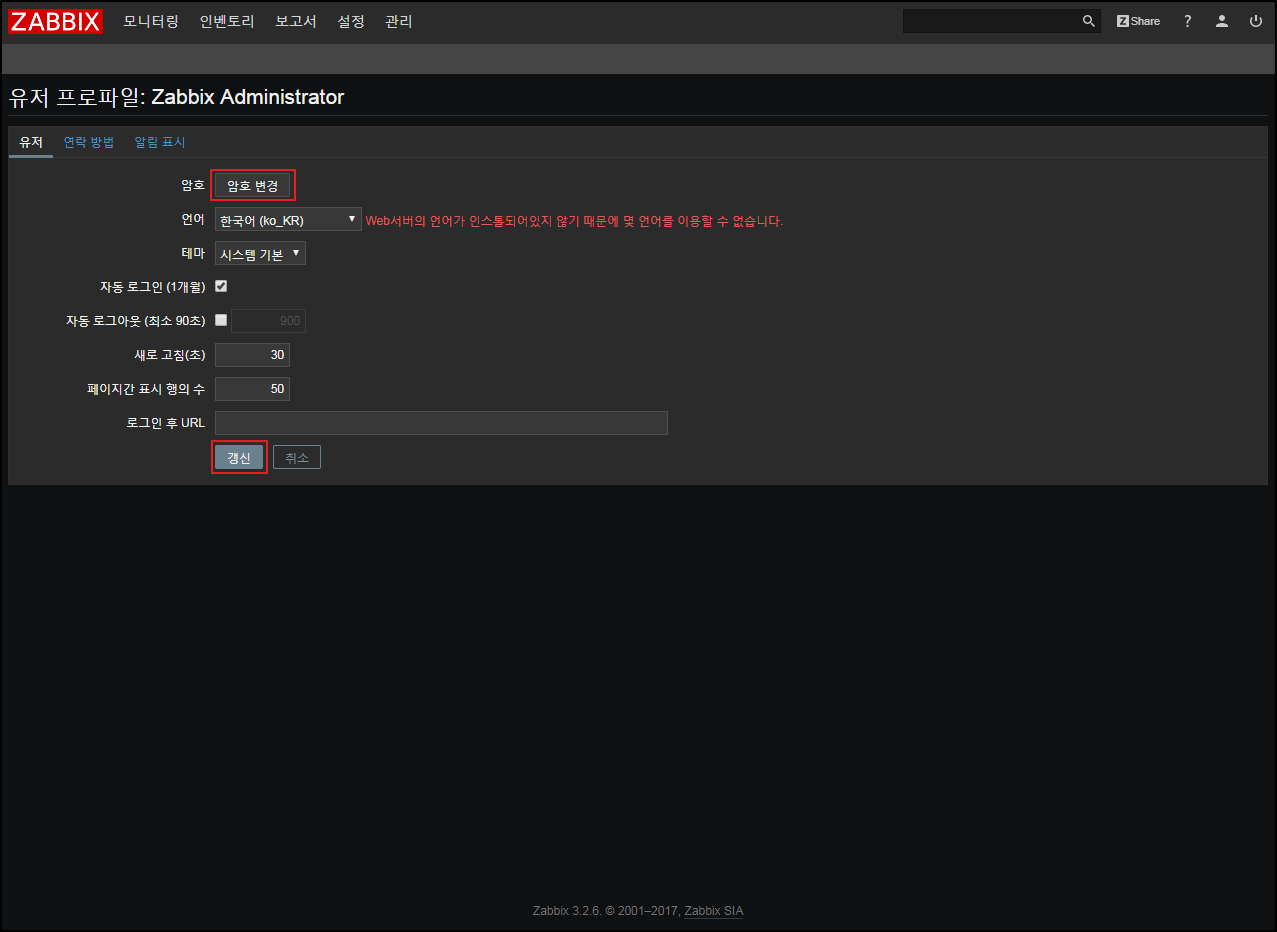Click the ZABBIX logo

coord(56,21)
